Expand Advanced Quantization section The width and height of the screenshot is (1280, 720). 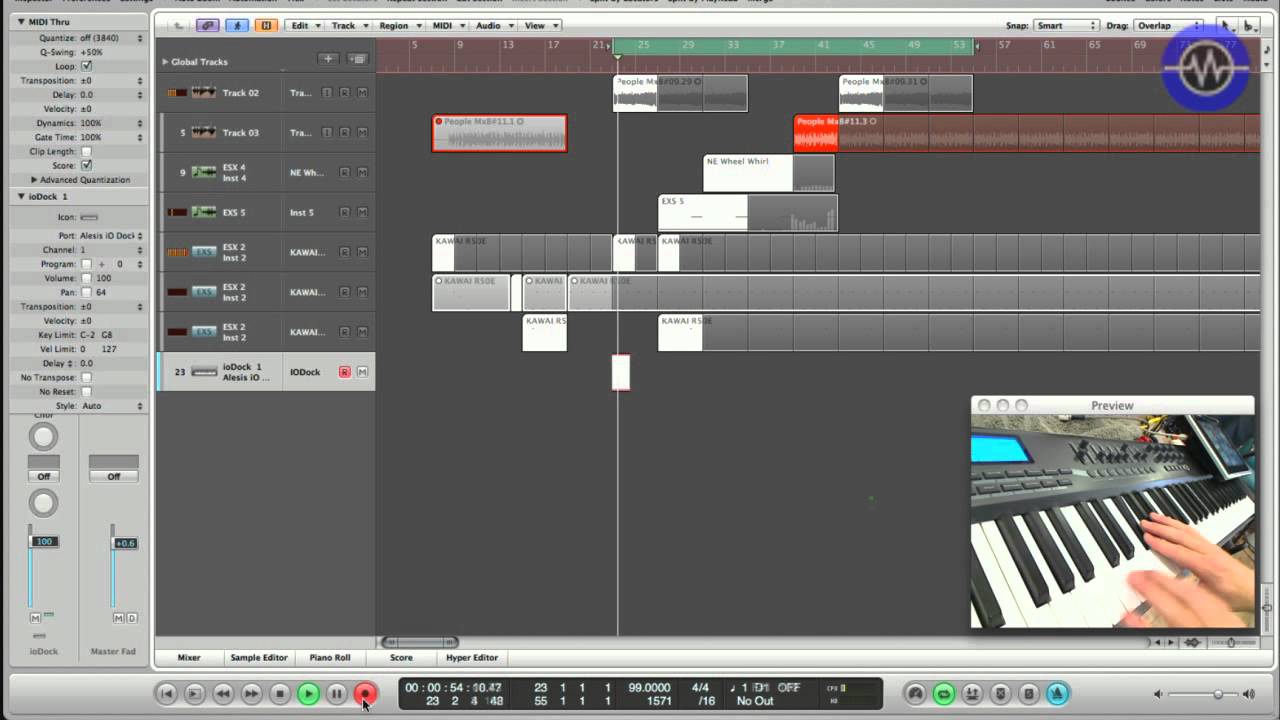(x=33, y=180)
